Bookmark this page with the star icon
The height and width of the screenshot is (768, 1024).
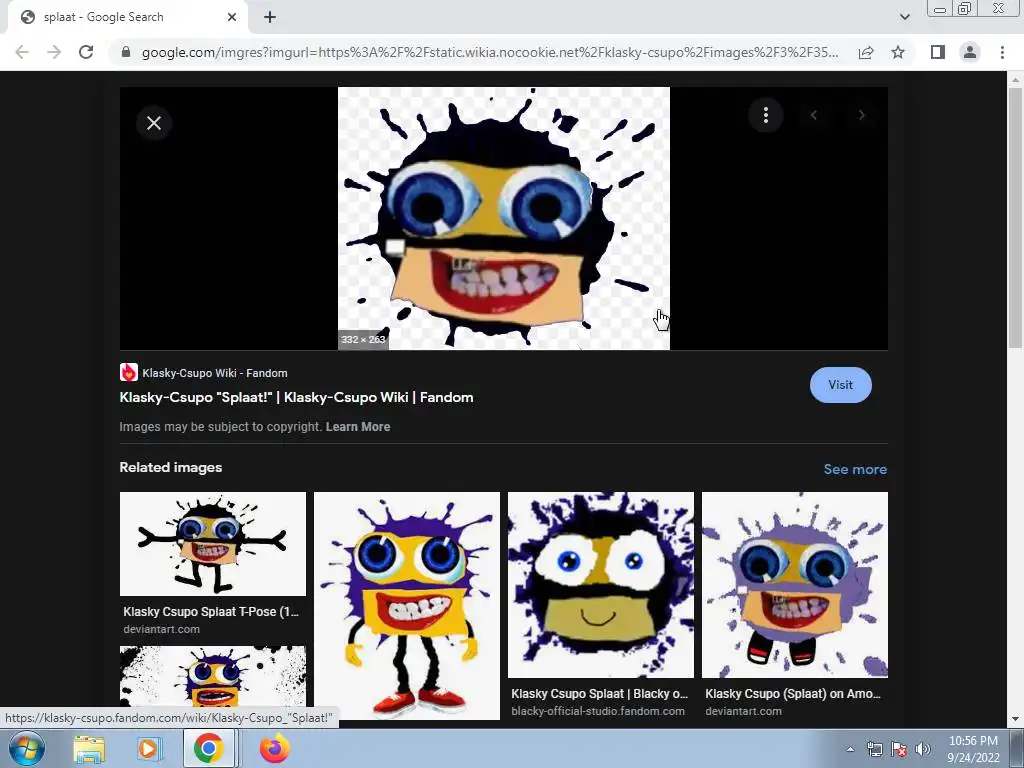[x=898, y=52]
